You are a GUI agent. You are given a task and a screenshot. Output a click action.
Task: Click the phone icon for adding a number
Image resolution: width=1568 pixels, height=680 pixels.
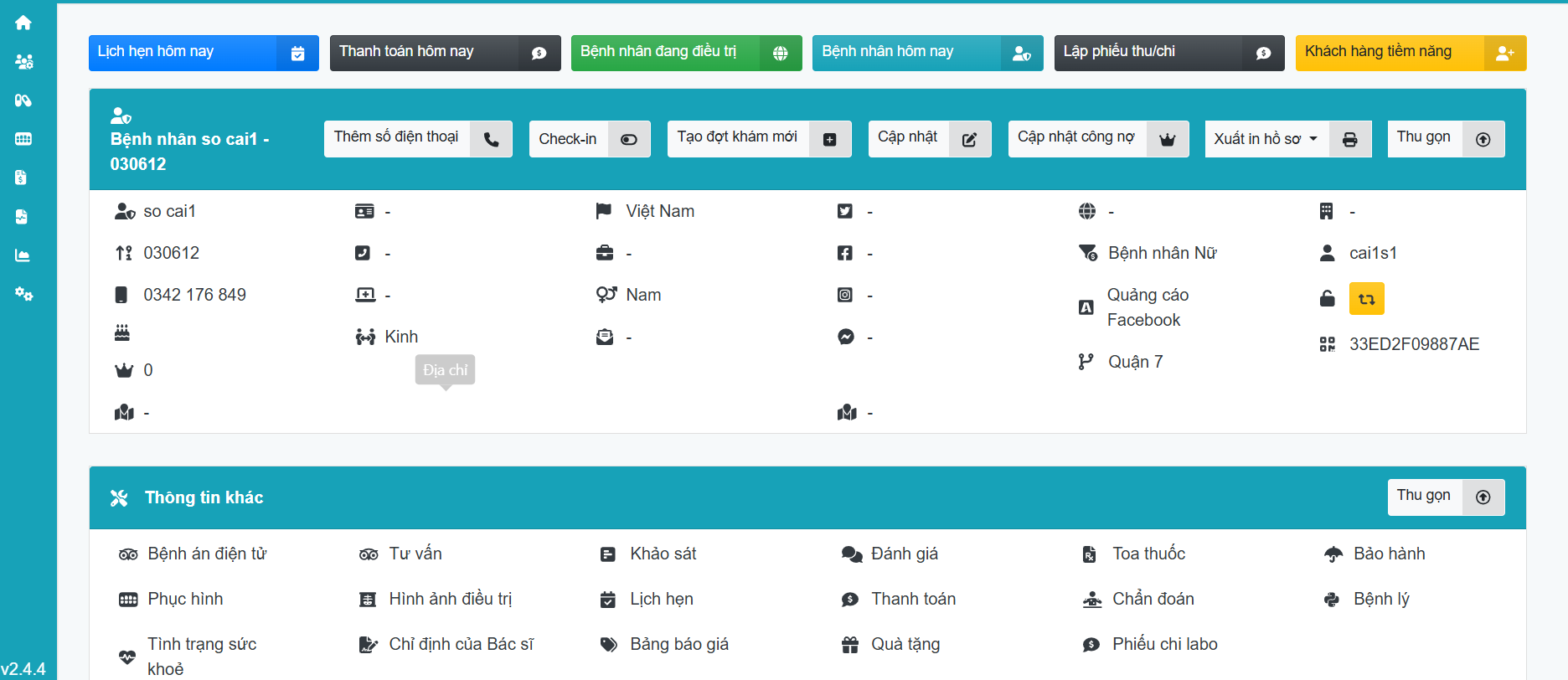tap(491, 139)
